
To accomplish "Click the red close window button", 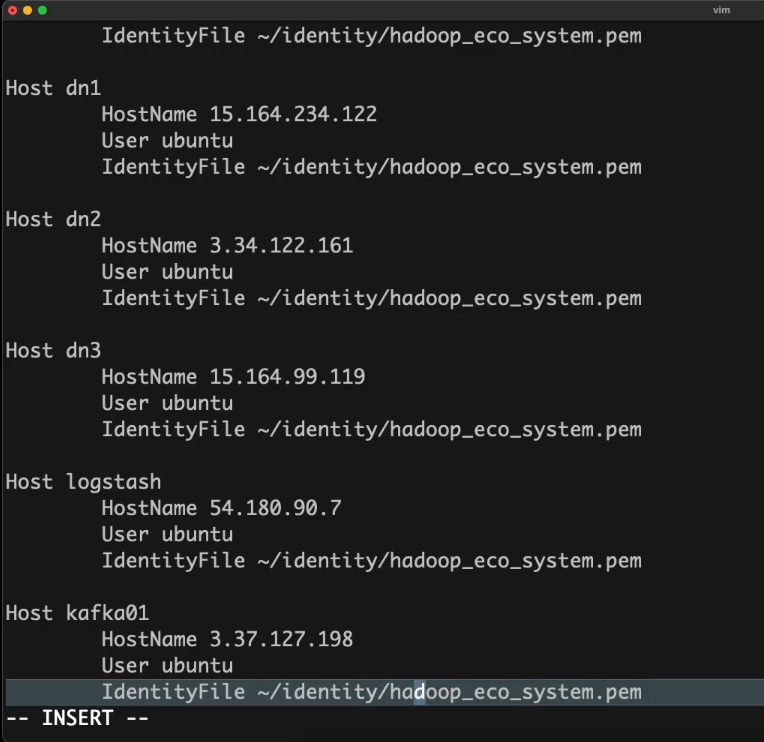I will 13,10.
